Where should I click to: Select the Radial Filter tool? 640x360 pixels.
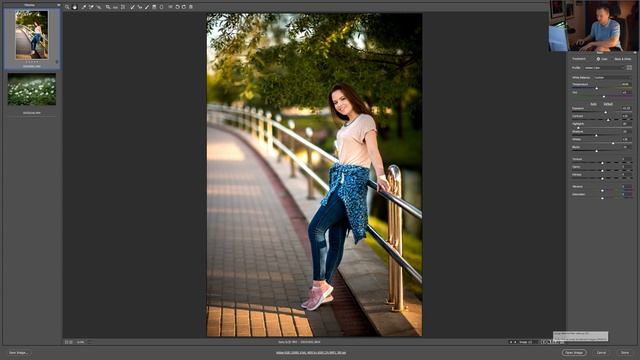point(162,7)
